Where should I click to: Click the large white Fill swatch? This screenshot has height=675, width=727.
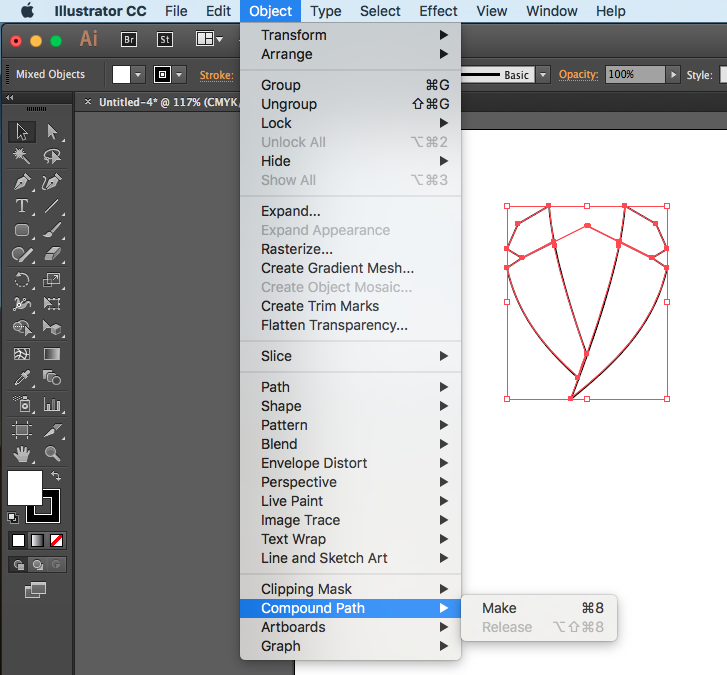(x=25, y=488)
